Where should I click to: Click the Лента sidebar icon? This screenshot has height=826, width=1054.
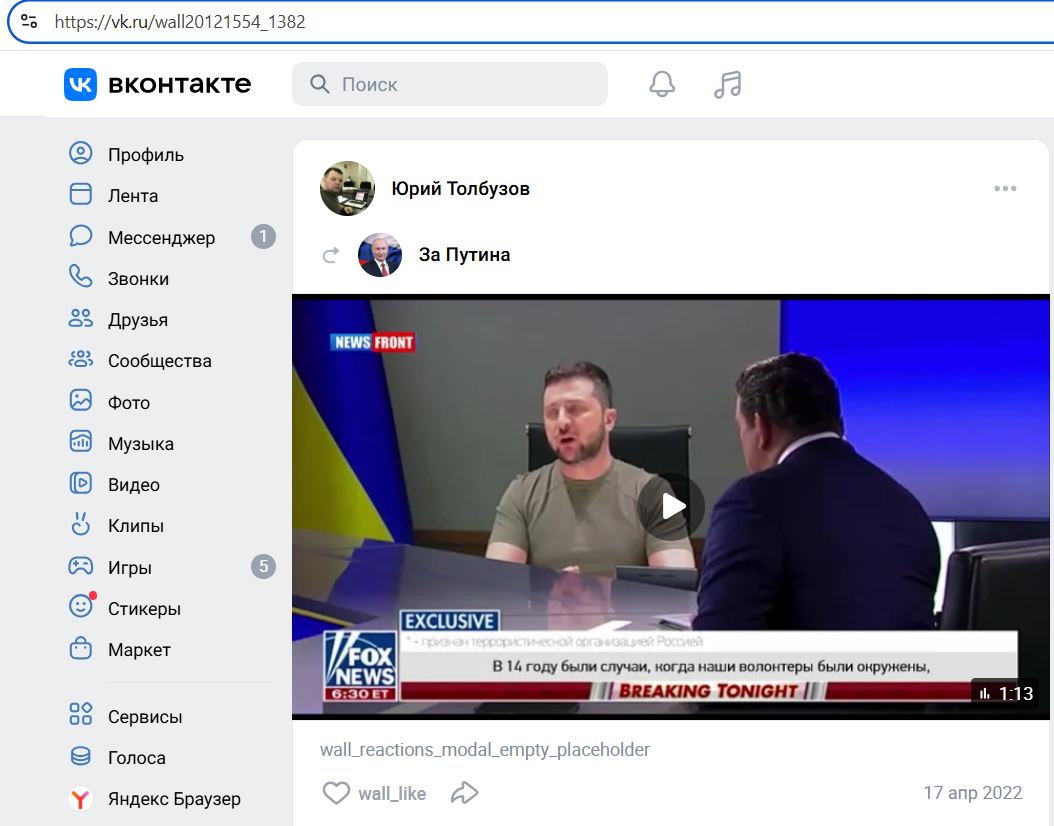click(81, 194)
